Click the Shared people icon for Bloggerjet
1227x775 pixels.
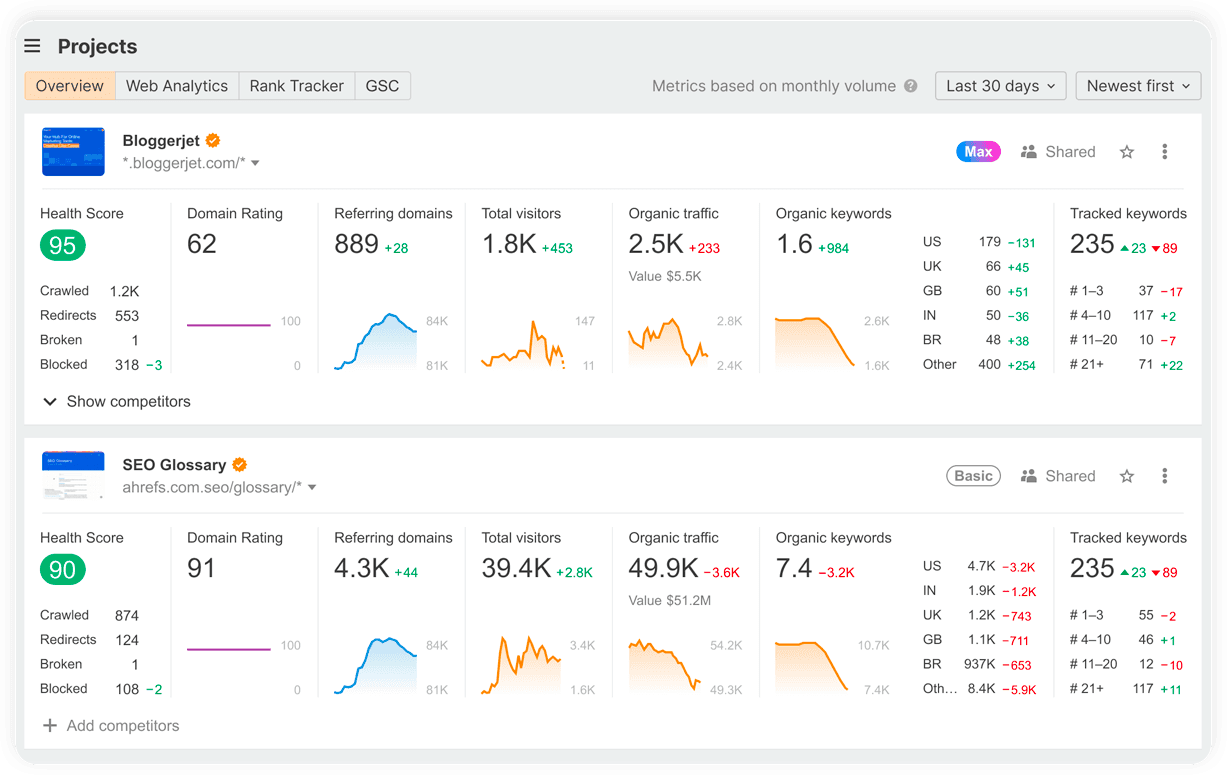(x=1029, y=152)
